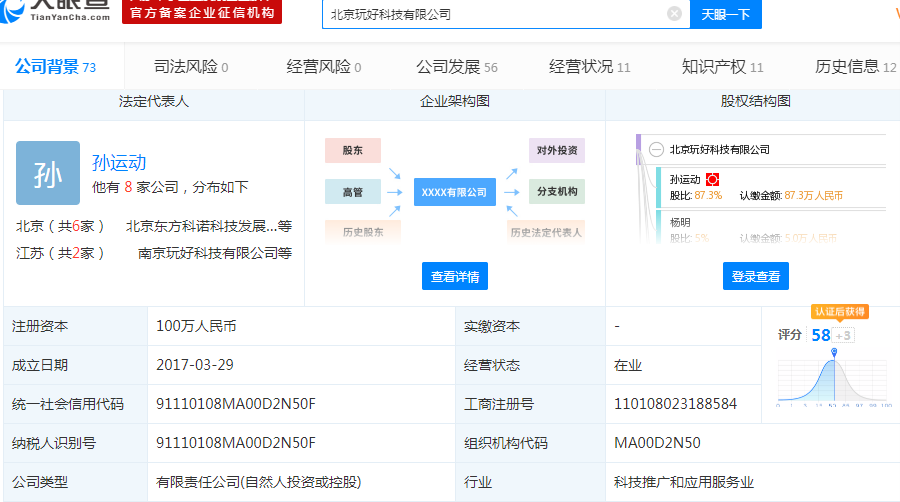Click the 对外投资 box in diagram
The width and height of the screenshot is (900, 502).
click(x=557, y=150)
